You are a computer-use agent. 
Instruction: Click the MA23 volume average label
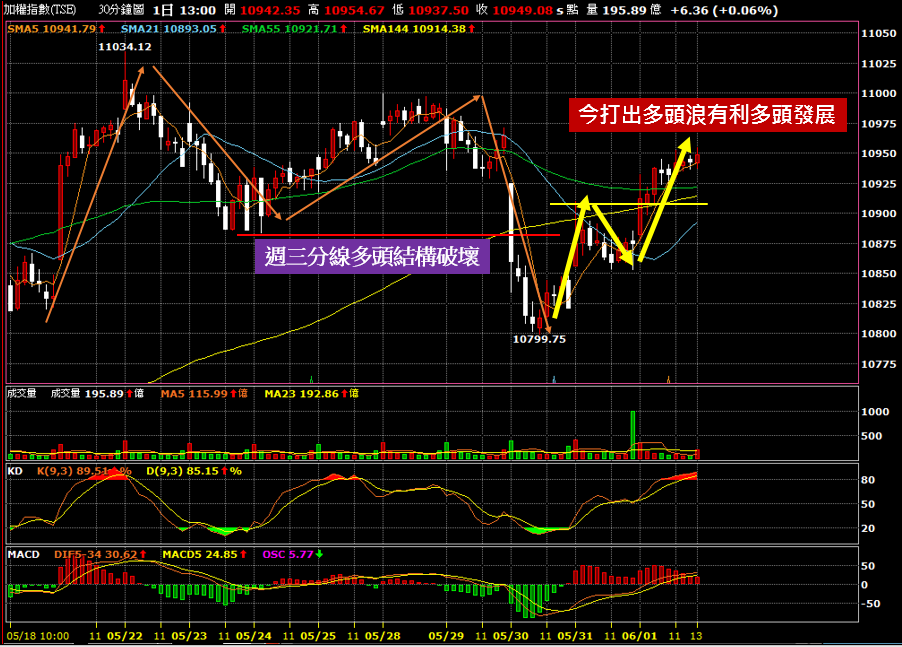(305, 395)
